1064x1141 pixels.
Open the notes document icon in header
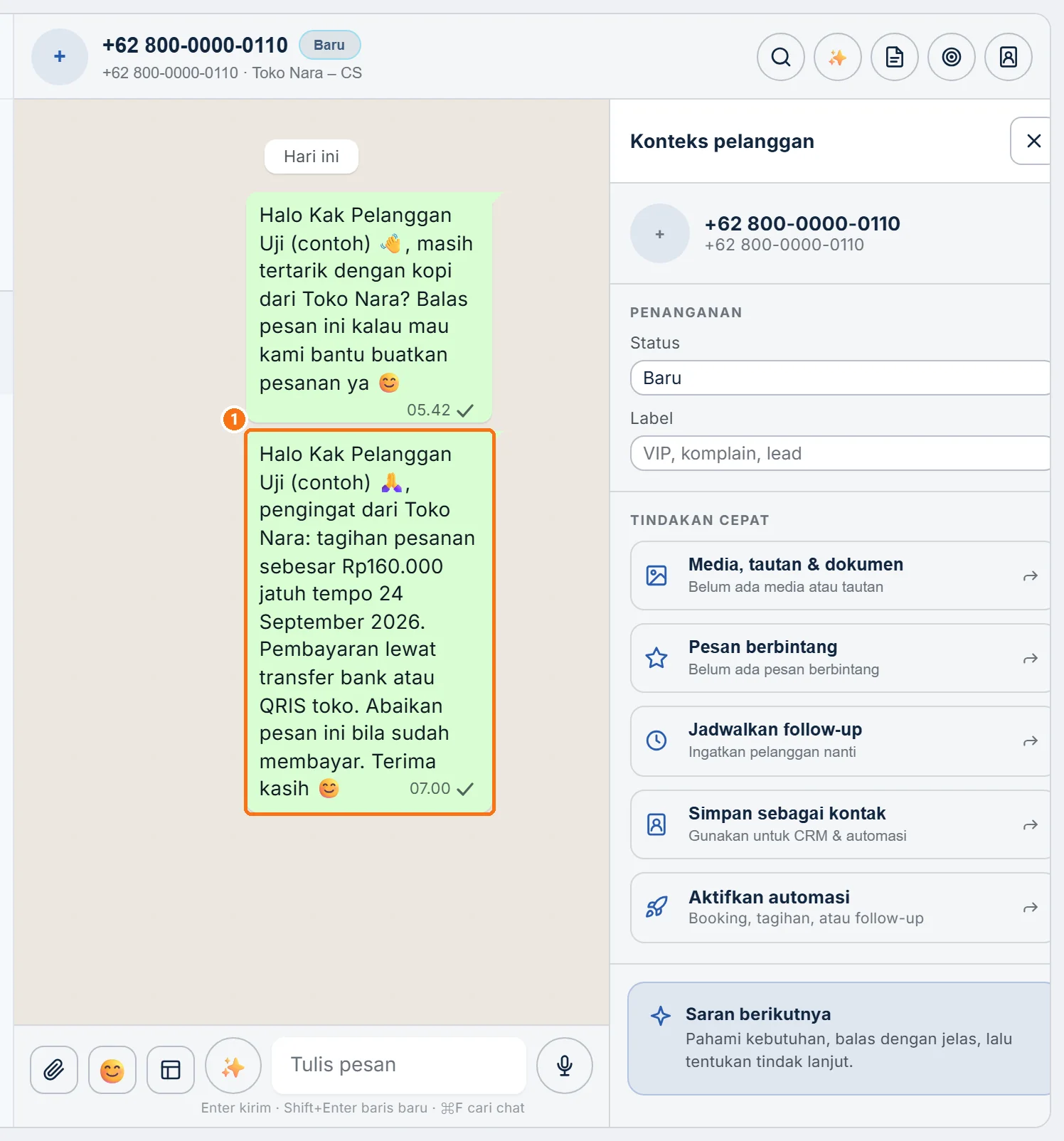coord(895,57)
